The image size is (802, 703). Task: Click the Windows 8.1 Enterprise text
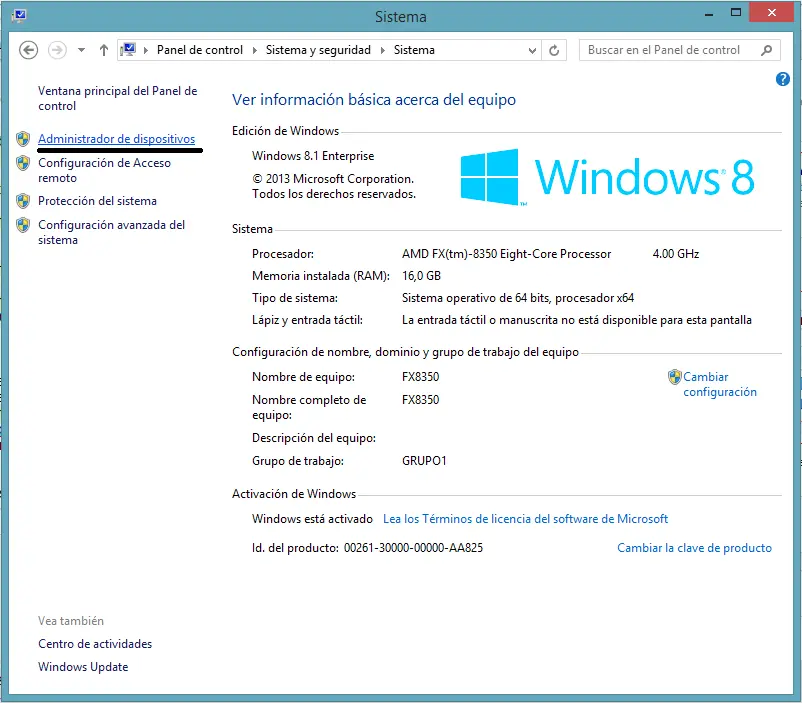pyautogui.click(x=313, y=156)
